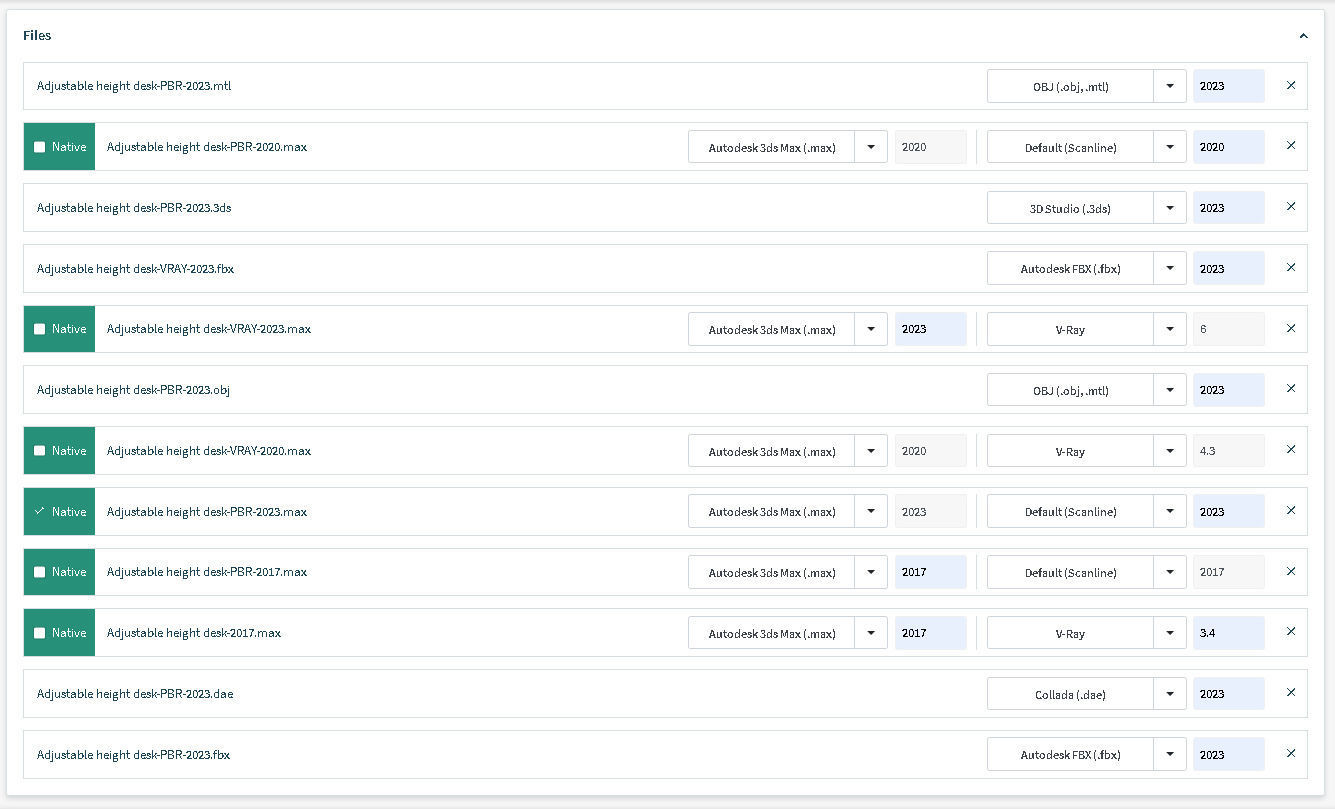The image size is (1335, 809).
Task: Remove the Adjustable height desk-VRAY-2020.max file
Action: click(x=1290, y=450)
